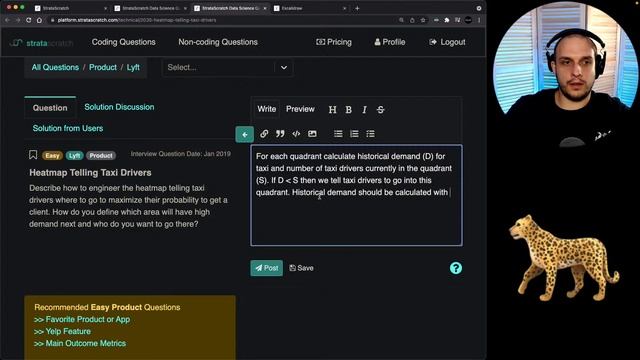This screenshot has height=360, width=640.
Task: Reload the page in the browser
Action: click(29, 20)
